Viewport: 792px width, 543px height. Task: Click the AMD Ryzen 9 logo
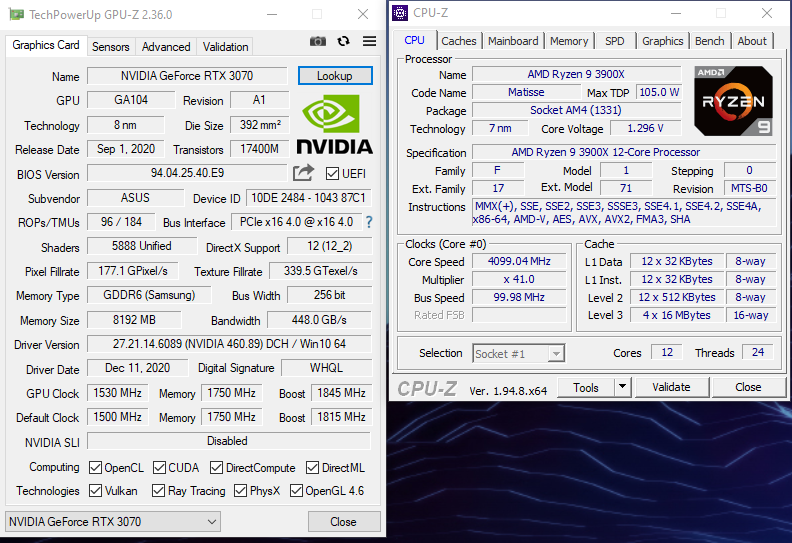pyautogui.click(x=733, y=101)
